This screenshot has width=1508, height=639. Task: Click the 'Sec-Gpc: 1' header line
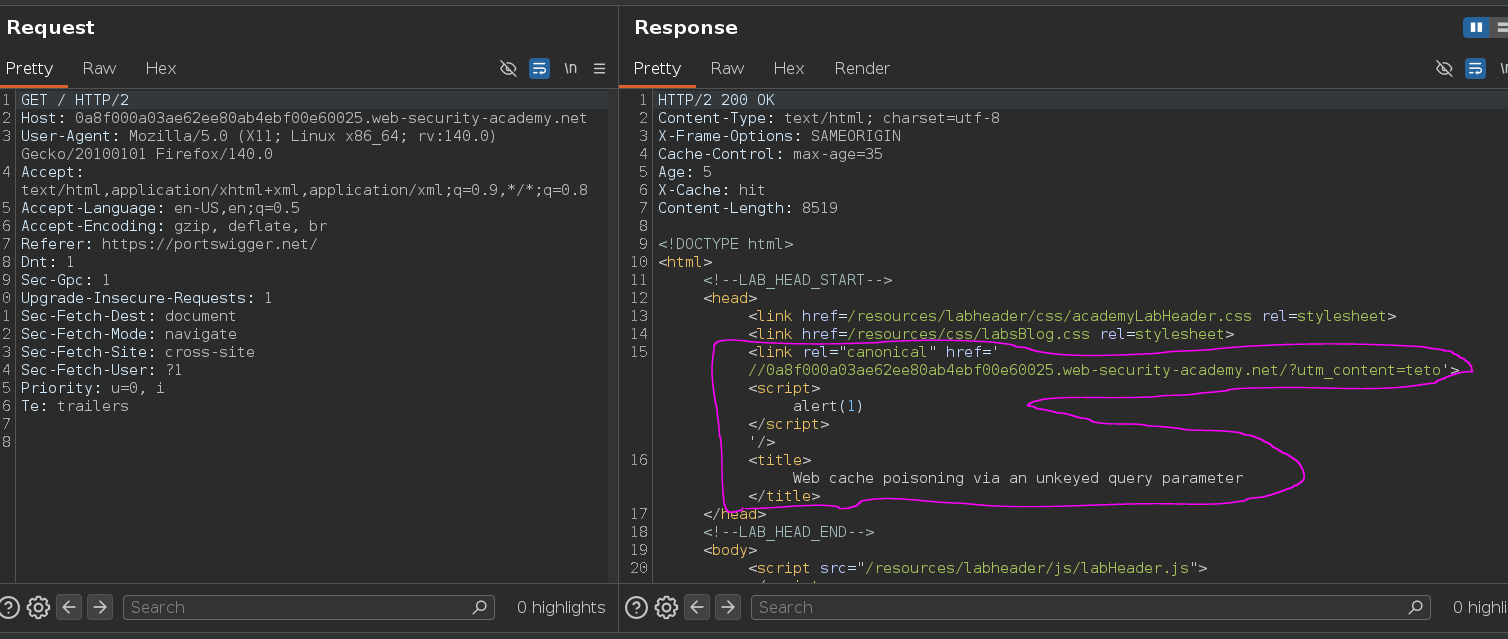(x=66, y=280)
